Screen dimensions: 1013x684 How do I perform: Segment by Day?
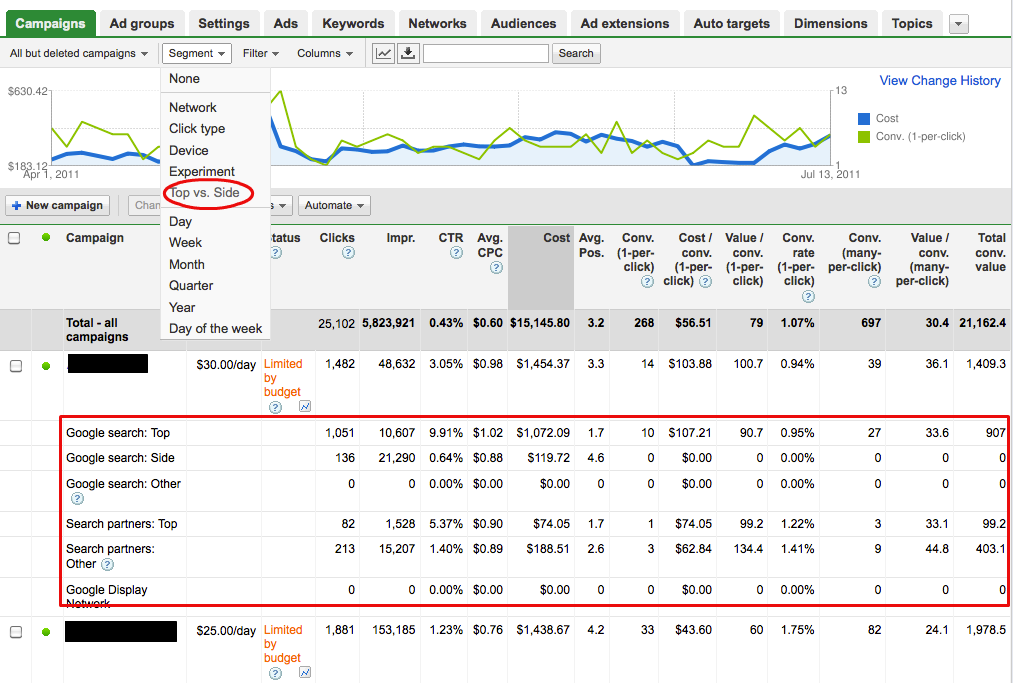(x=180, y=222)
